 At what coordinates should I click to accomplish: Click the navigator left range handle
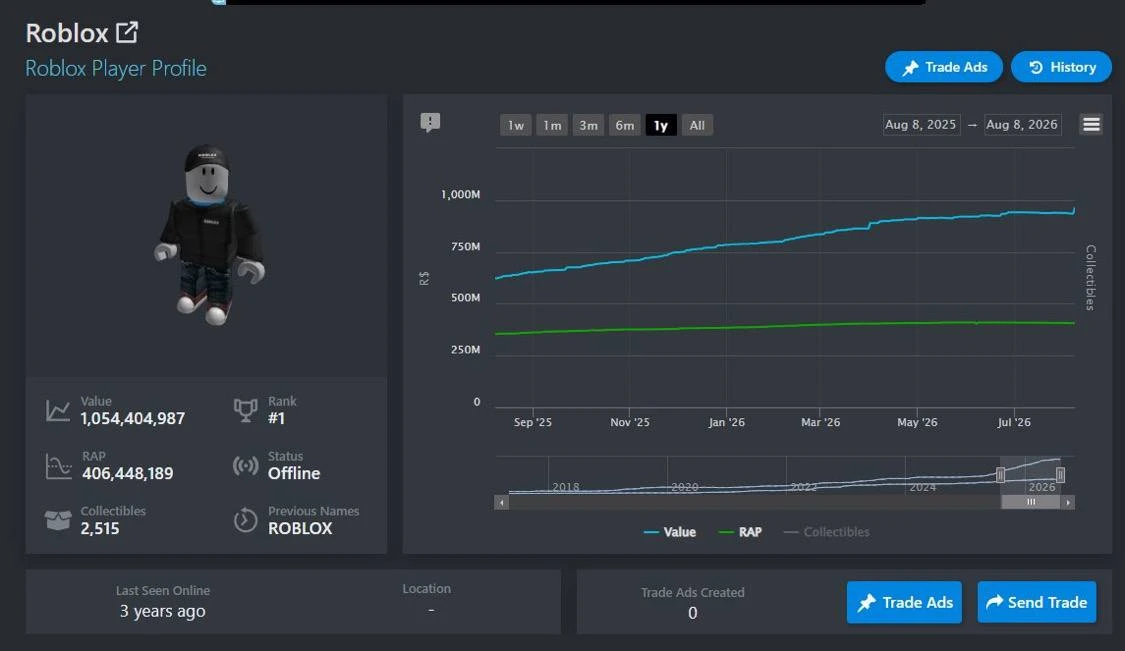click(x=1000, y=474)
